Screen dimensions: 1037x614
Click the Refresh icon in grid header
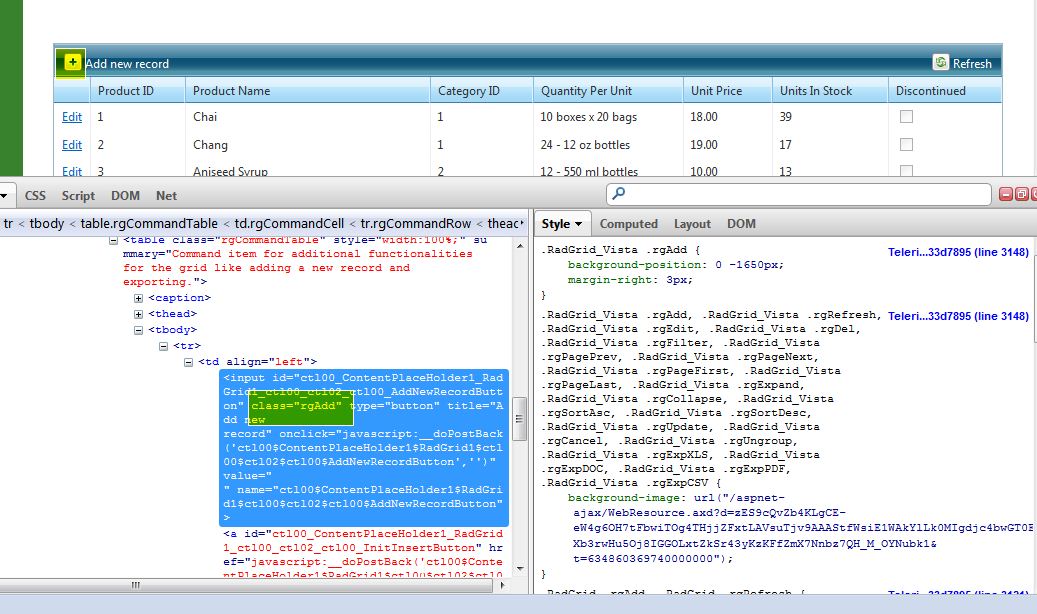tap(940, 63)
